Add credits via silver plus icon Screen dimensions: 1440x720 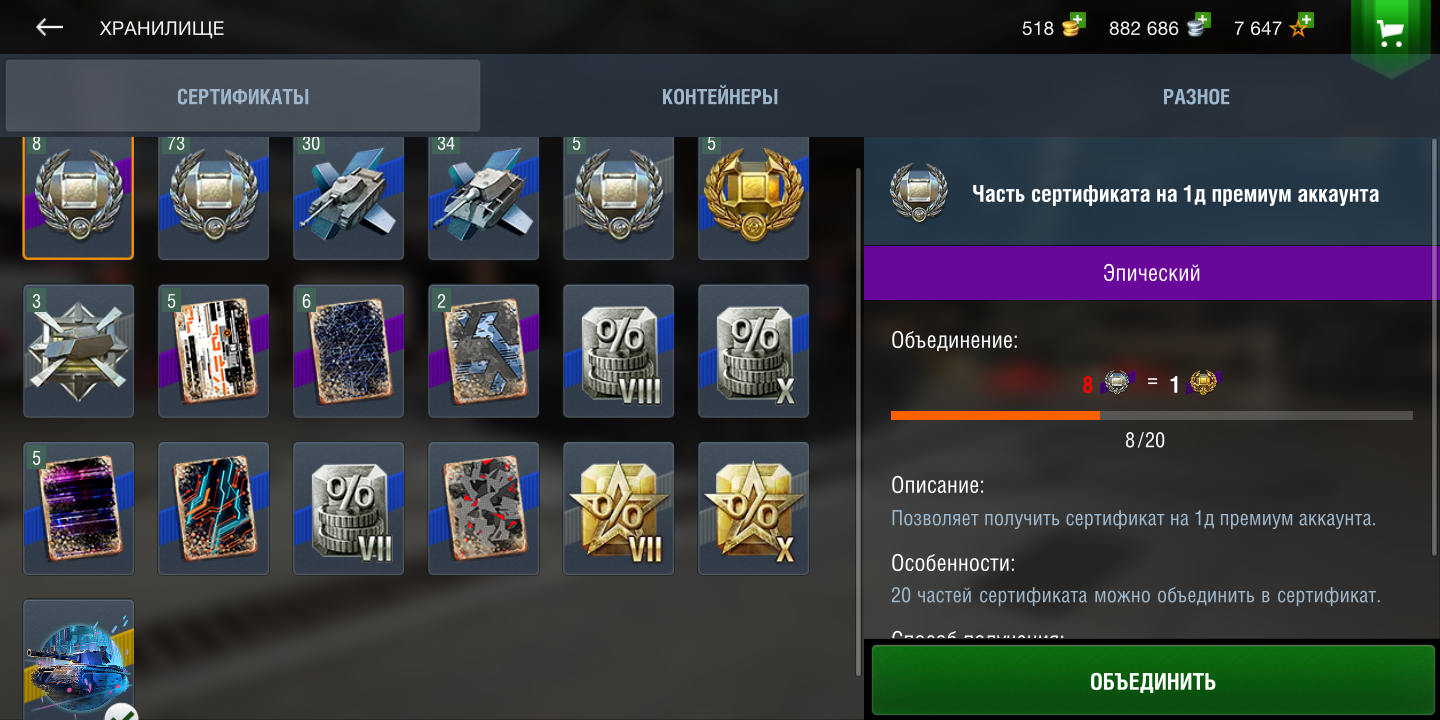(x=1198, y=25)
